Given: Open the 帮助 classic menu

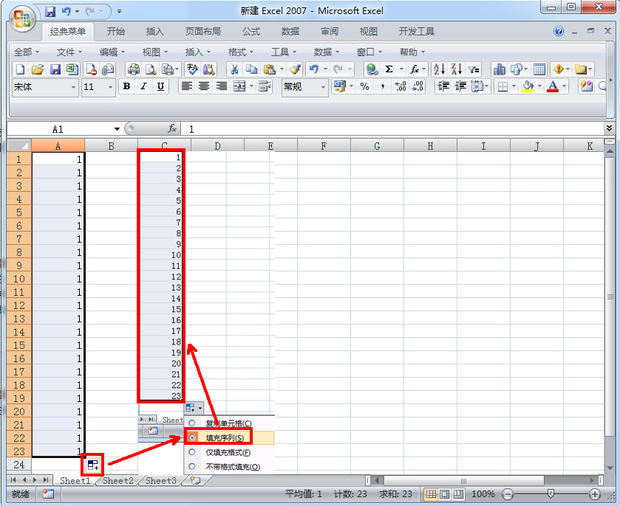Looking at the screenshot, I should [x=412, y=52].
